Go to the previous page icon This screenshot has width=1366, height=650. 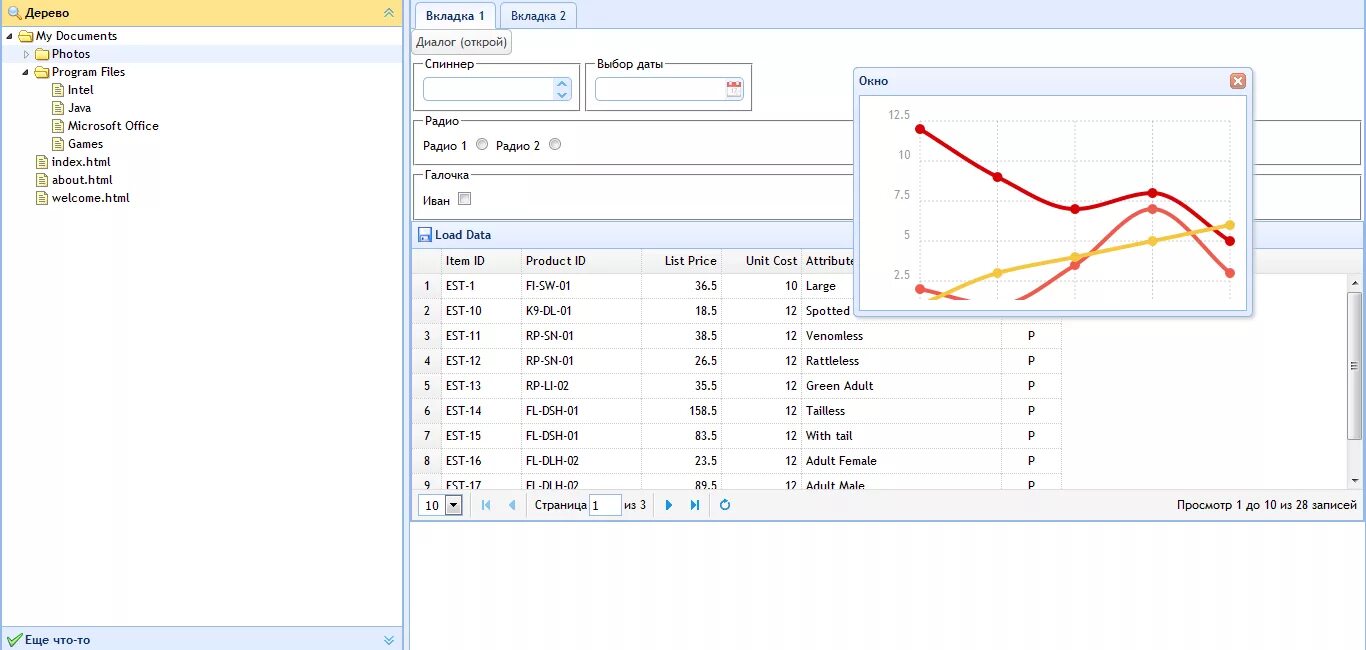(x=512, y=505)
